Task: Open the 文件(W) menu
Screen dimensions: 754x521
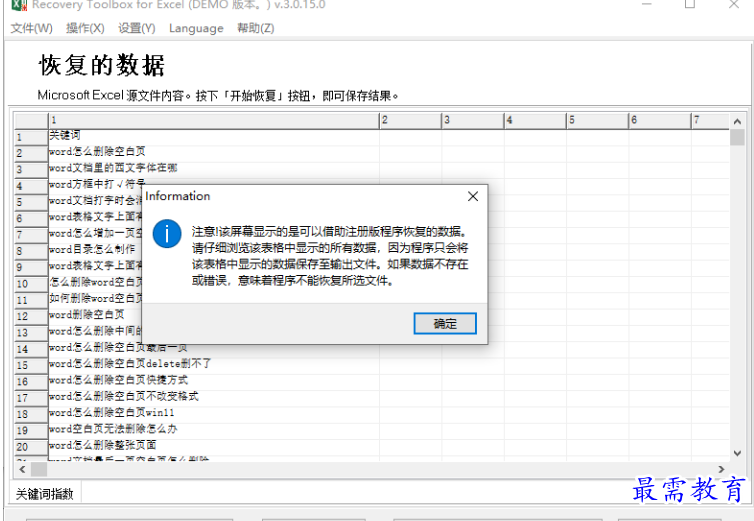Action: pyautogui.click(x=31, y=28)
